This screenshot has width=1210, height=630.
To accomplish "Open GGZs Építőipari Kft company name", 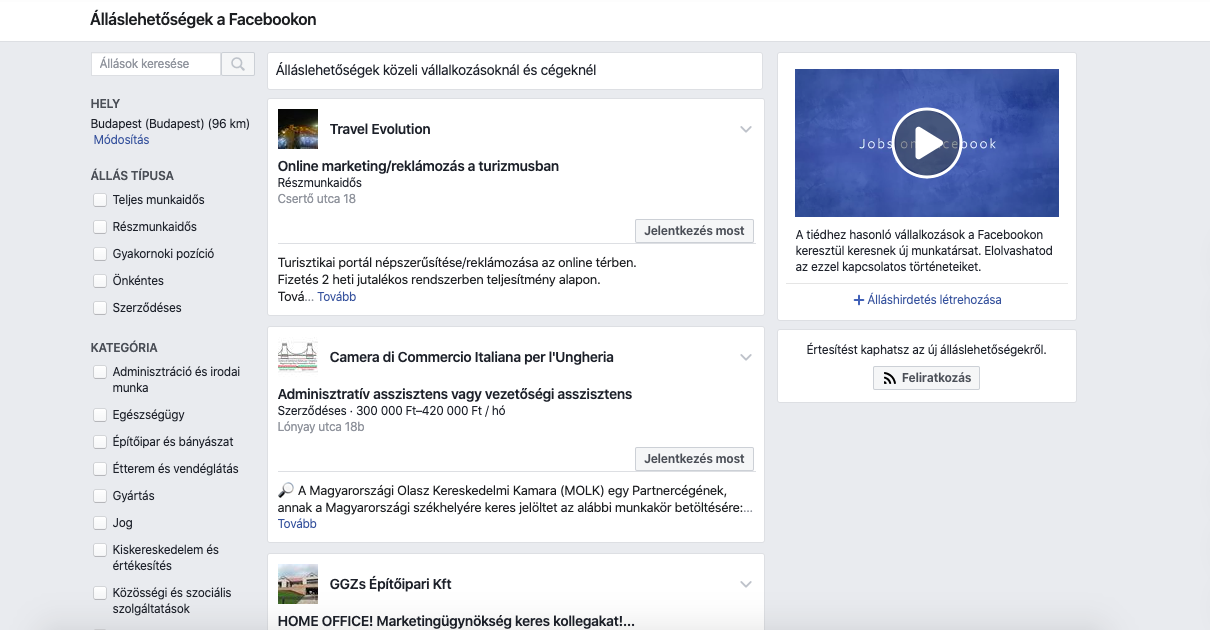I will 391,584.
